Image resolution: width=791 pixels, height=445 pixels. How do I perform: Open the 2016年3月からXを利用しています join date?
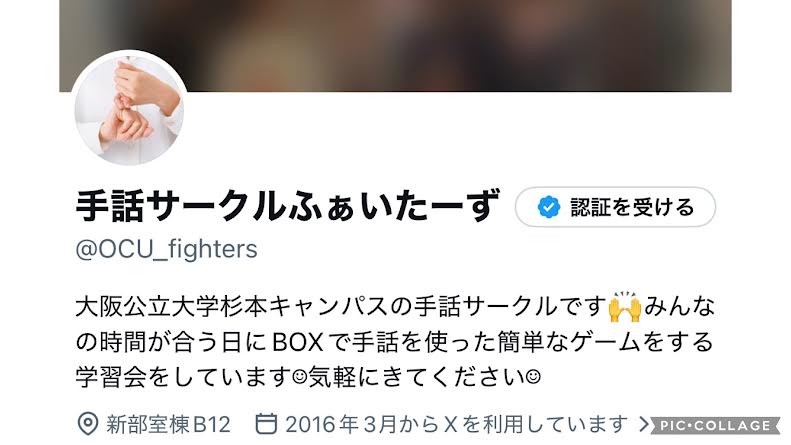click(x=457, y=424)
